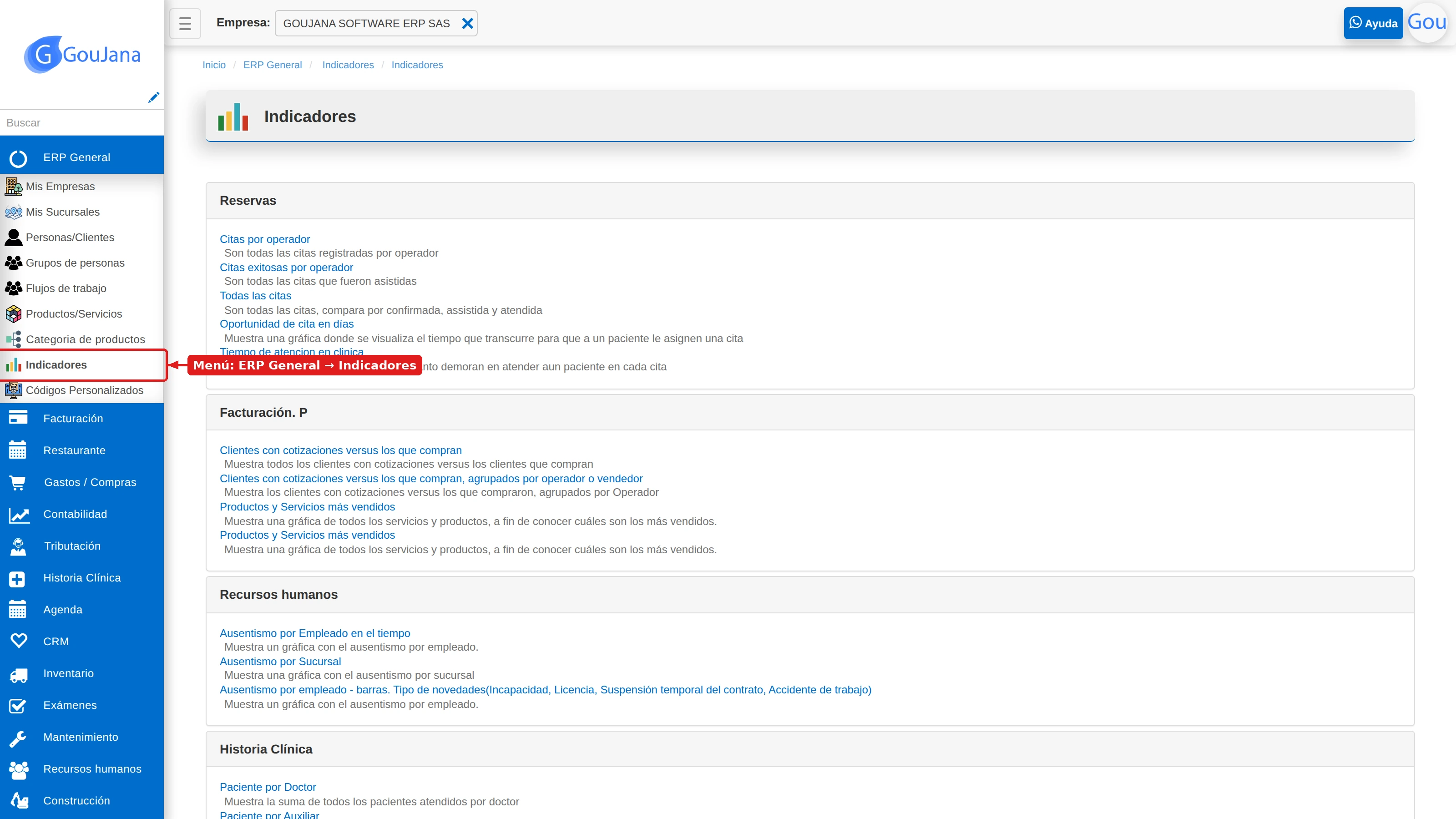Open the Citas por operador indicator link
The width and height of the screenshot is (1456, 819).
[x=264, y=239]
